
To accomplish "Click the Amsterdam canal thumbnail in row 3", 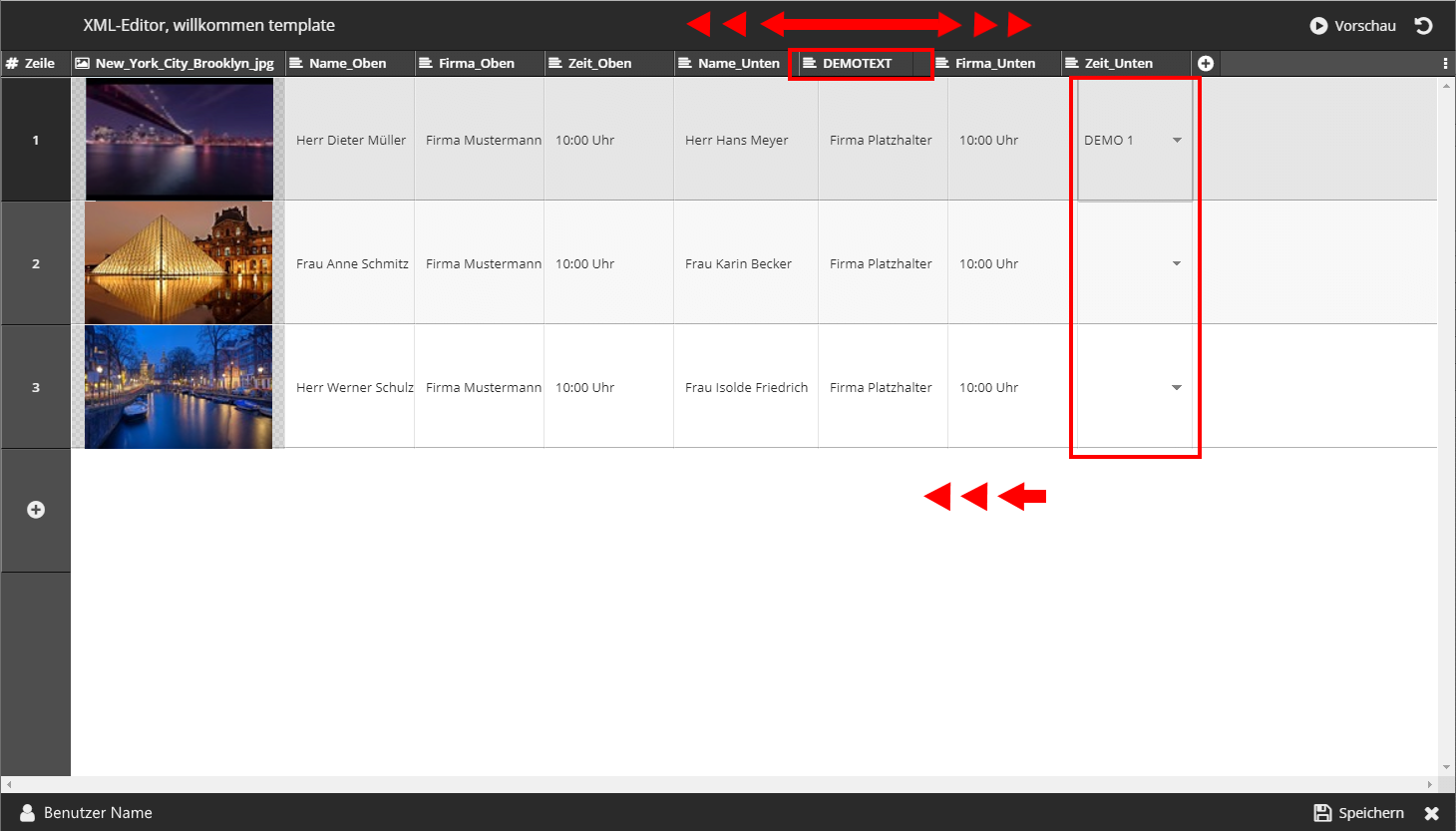I will (179, 387).
